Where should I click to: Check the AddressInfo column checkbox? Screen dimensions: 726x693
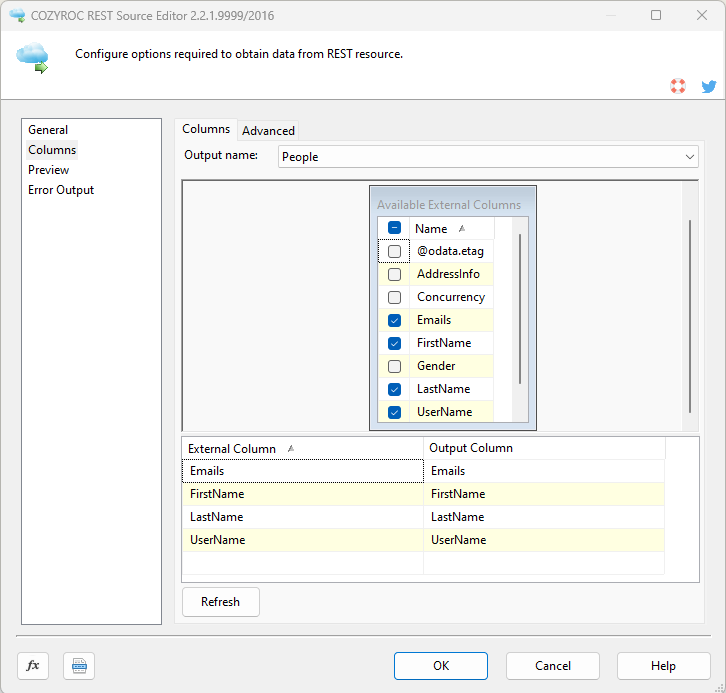click(x=394, y=275)
